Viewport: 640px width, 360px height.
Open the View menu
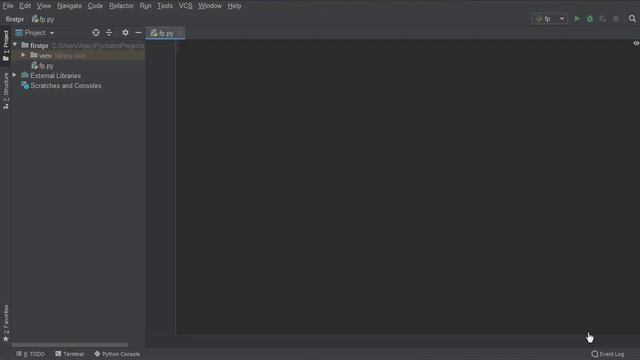44,6
